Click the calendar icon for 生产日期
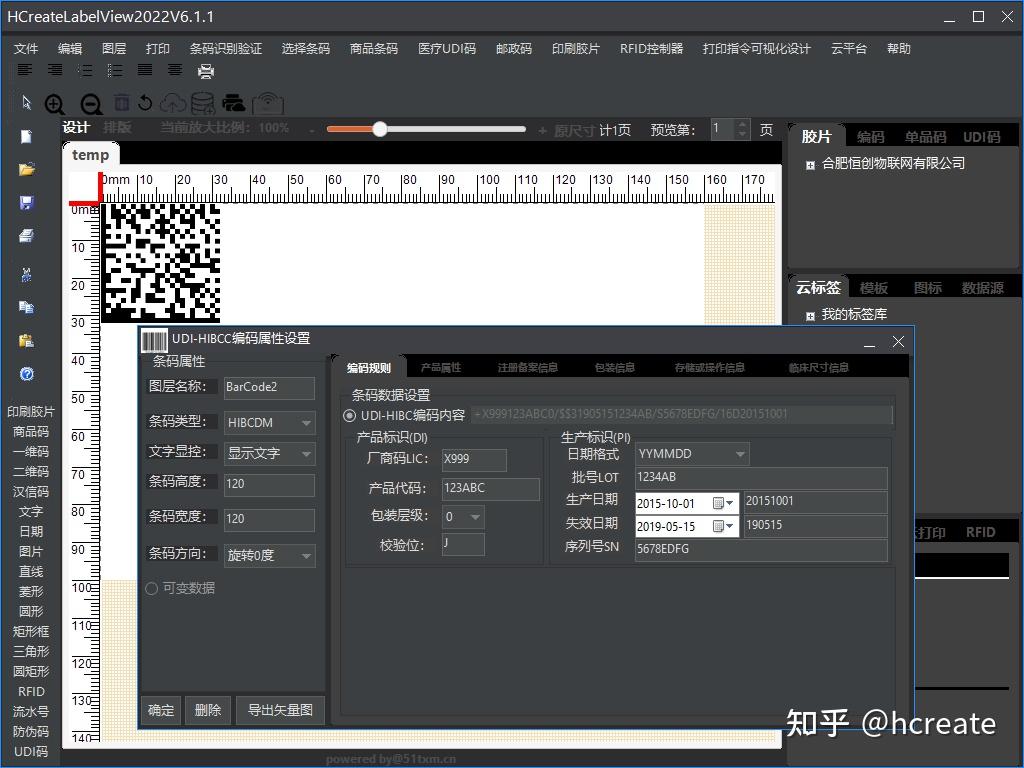1024x768 pixels. (718, 504)
